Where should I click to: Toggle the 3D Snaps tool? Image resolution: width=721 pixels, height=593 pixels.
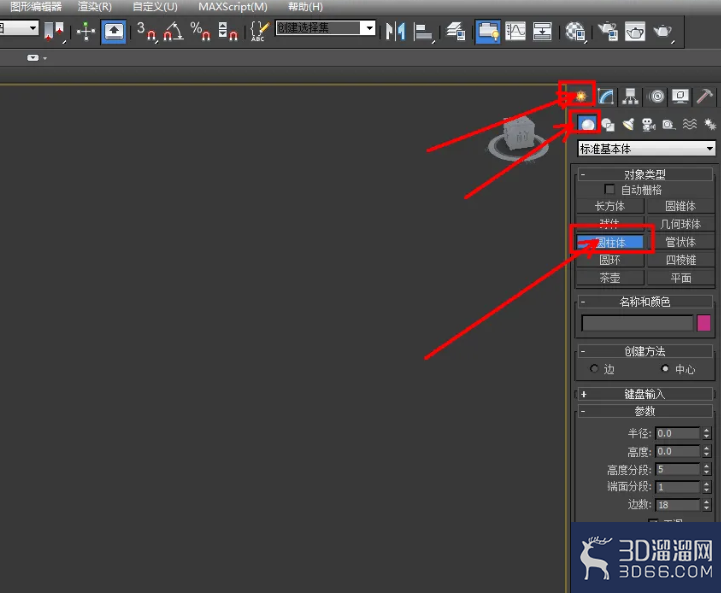click(146, 31)
